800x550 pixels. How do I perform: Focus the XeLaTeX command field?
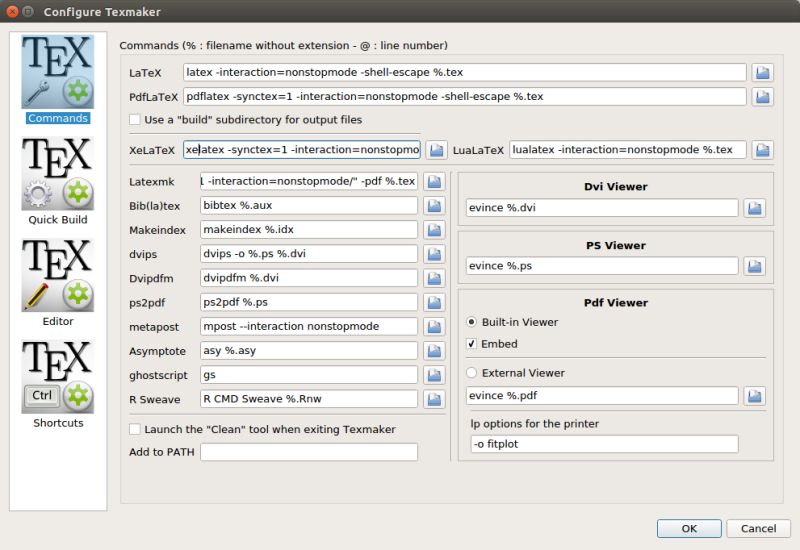coord(302,149)
